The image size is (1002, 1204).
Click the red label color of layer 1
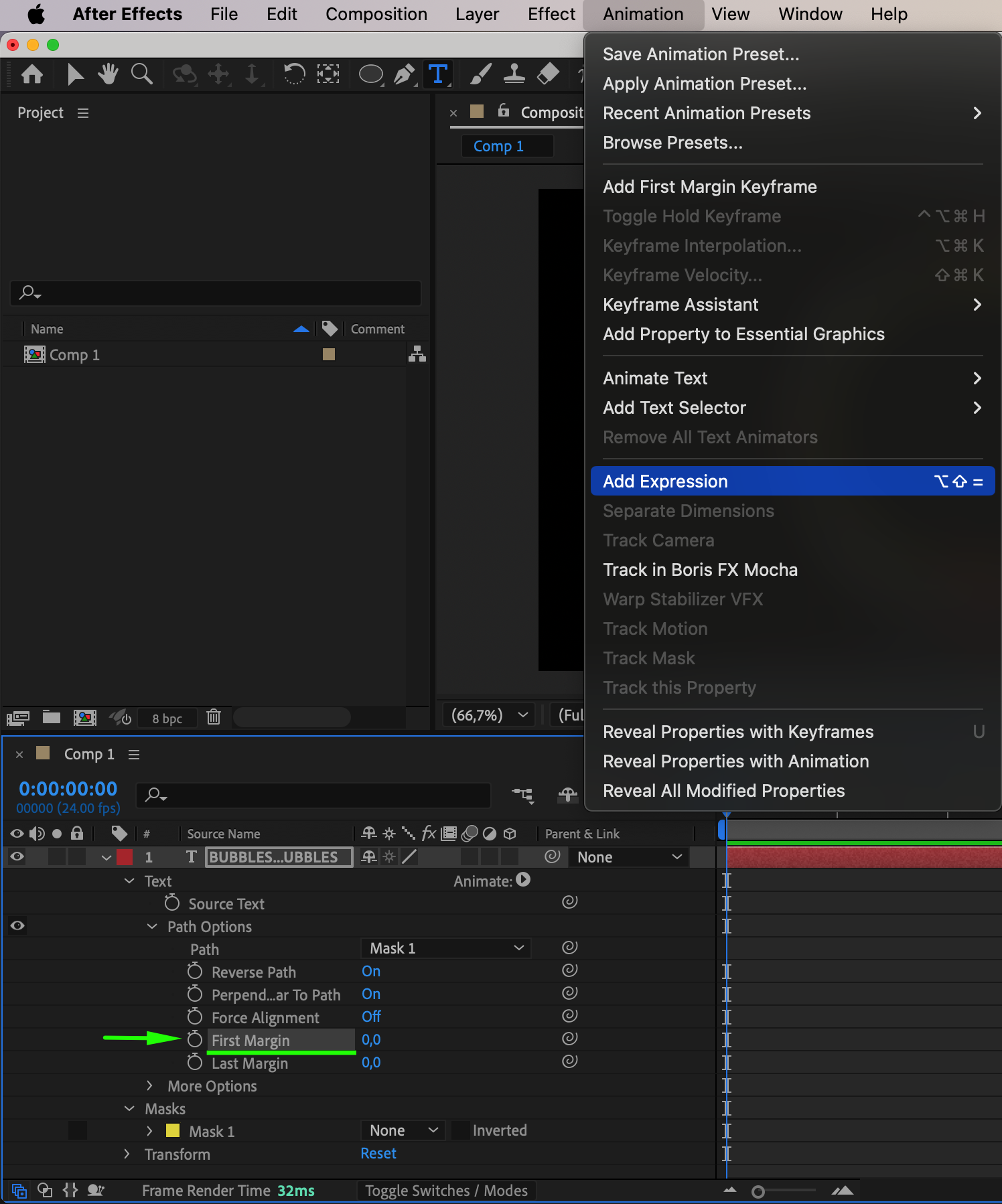[x=125, y=857]
